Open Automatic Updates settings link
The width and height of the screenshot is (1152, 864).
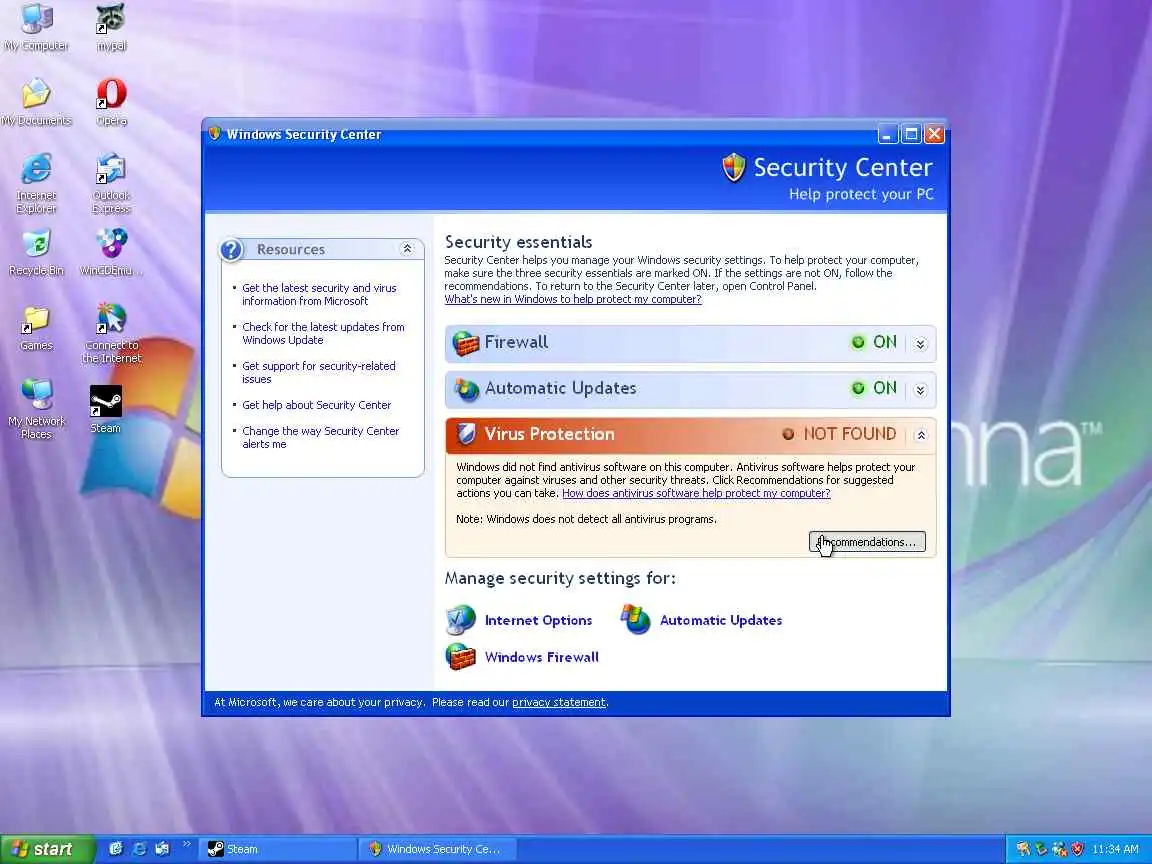pos(721,620)
